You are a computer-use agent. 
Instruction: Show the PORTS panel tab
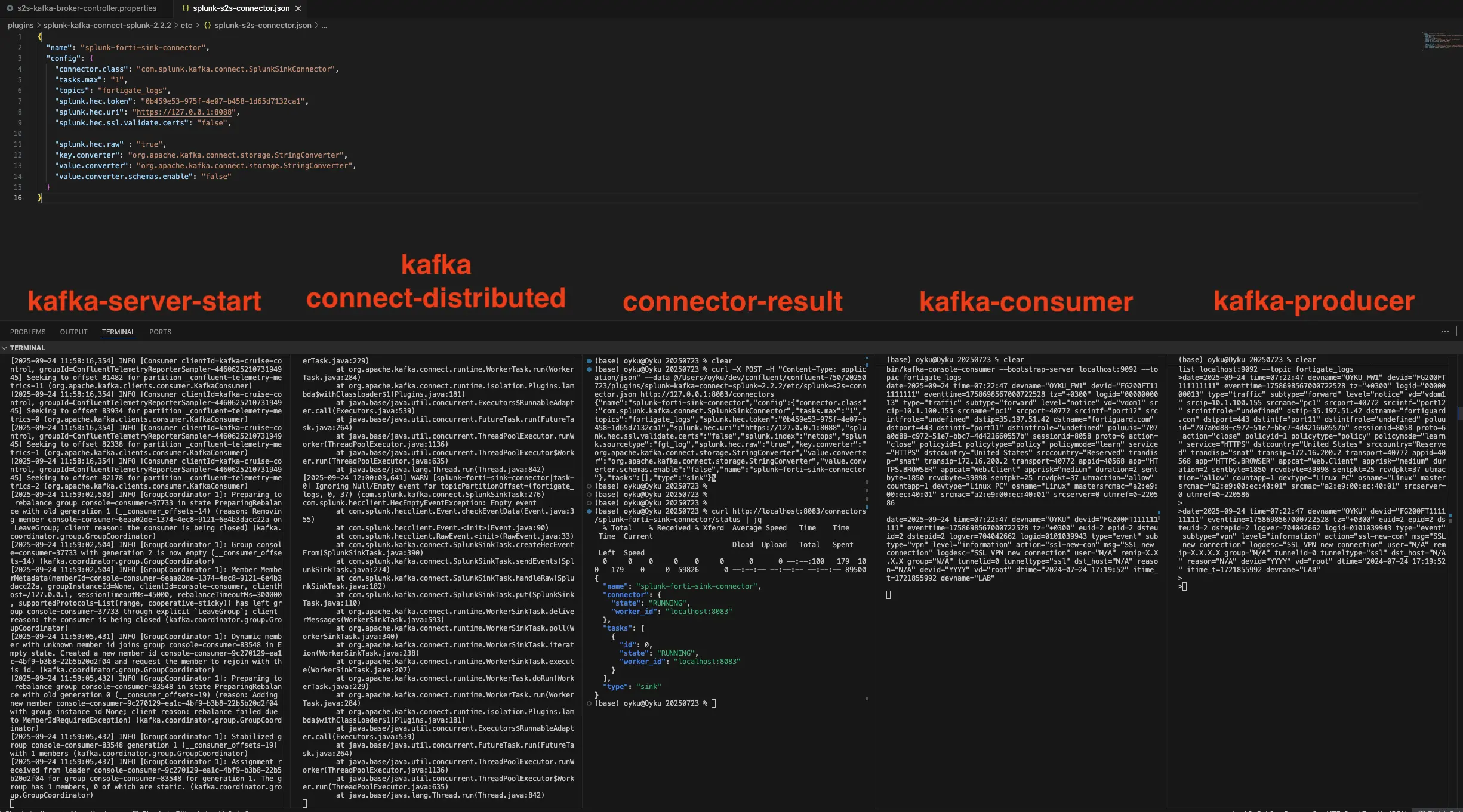(x=160, y=332)
